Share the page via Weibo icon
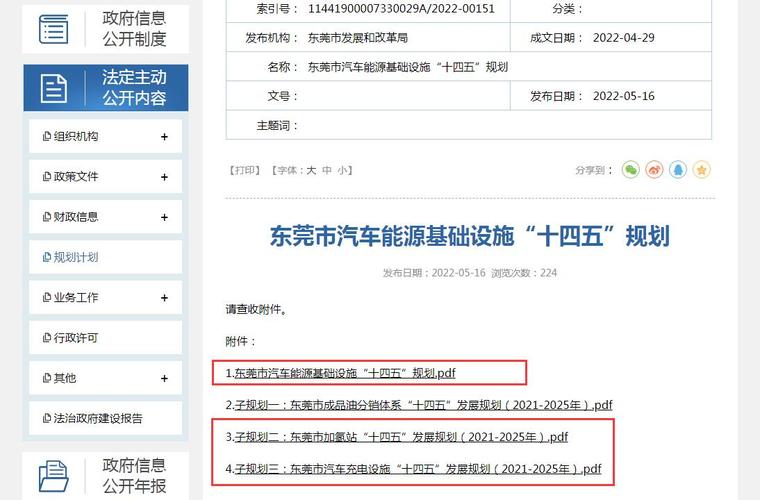 click(x=654, y=170)
